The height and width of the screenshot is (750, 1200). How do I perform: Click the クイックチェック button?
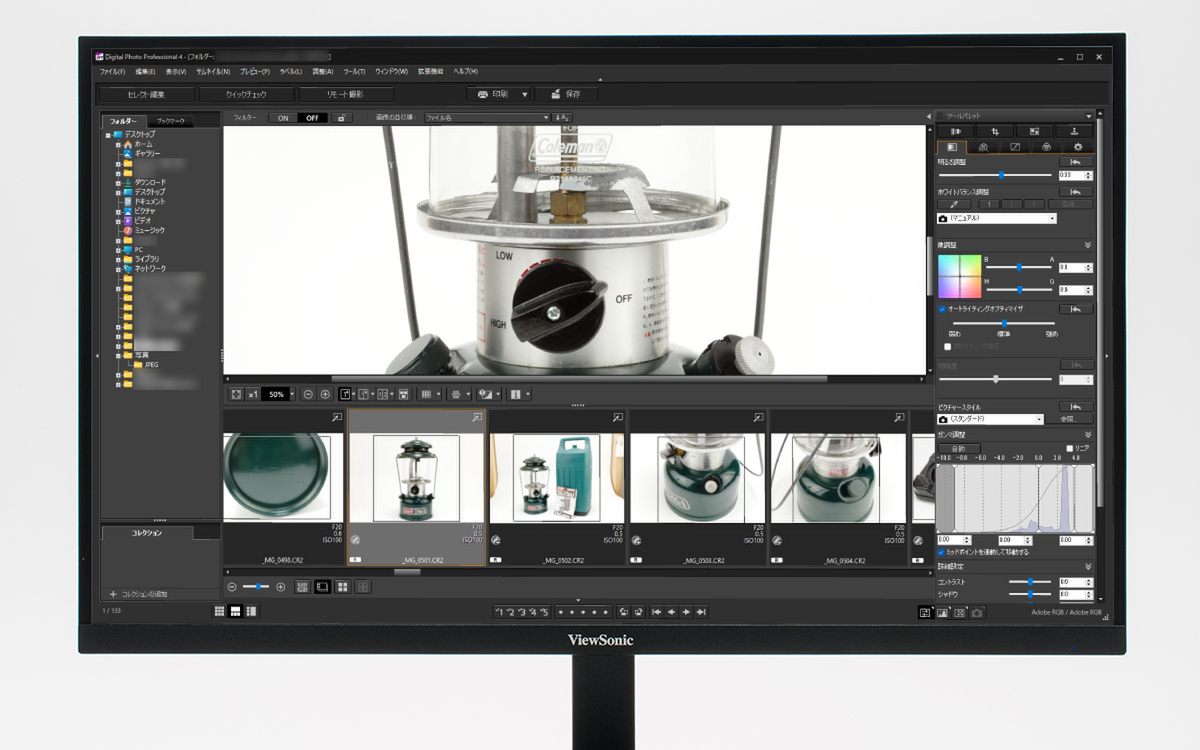point(246,94)
